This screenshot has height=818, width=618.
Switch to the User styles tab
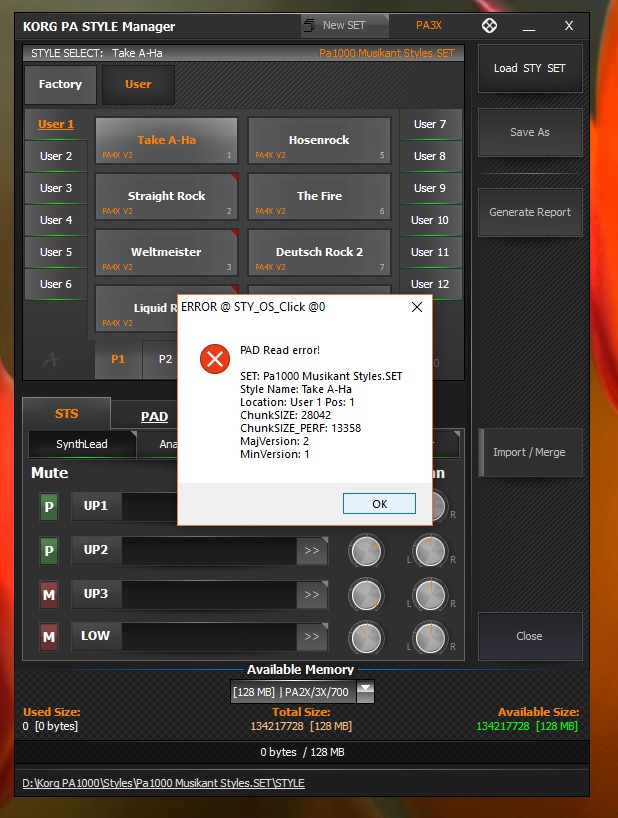(138, 85)
